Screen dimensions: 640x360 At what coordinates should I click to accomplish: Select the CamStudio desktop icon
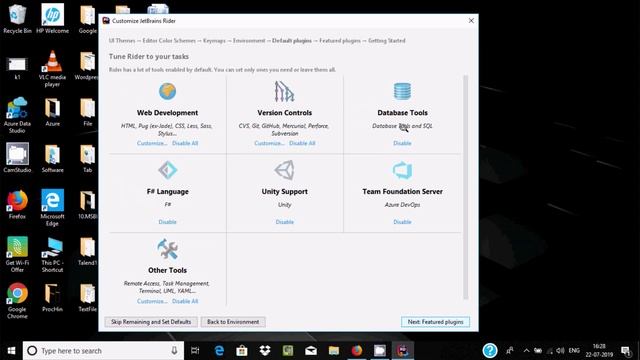click(17, 158)
